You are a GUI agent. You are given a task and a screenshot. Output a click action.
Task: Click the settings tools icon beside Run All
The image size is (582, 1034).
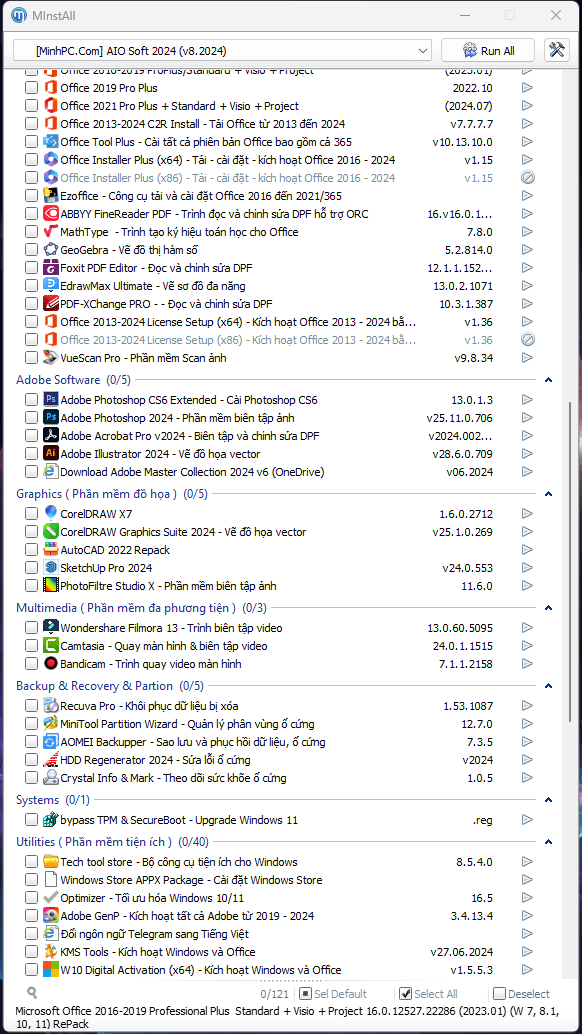point(556,50)
